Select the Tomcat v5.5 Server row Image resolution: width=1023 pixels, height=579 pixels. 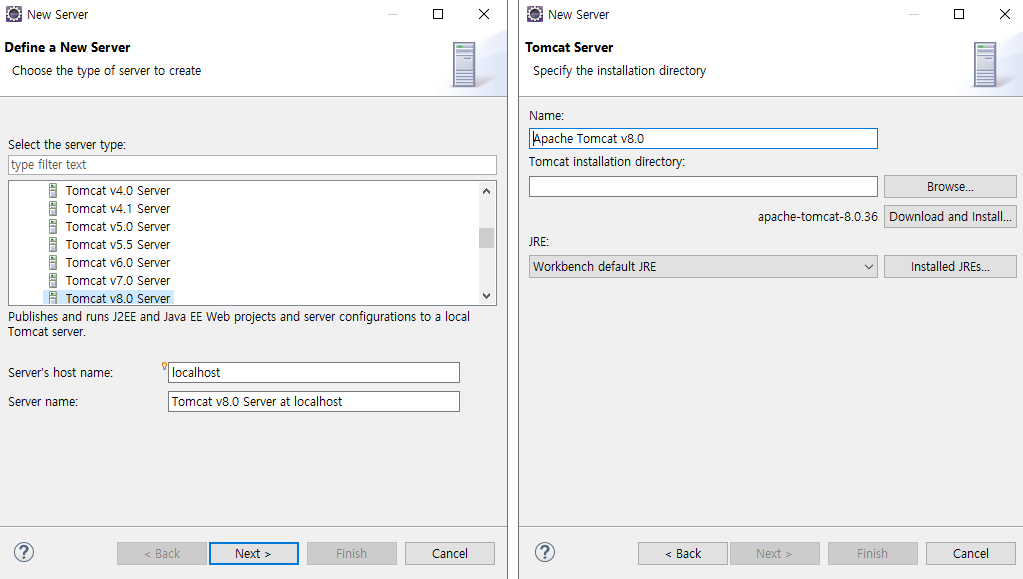[x=117, y=245]
